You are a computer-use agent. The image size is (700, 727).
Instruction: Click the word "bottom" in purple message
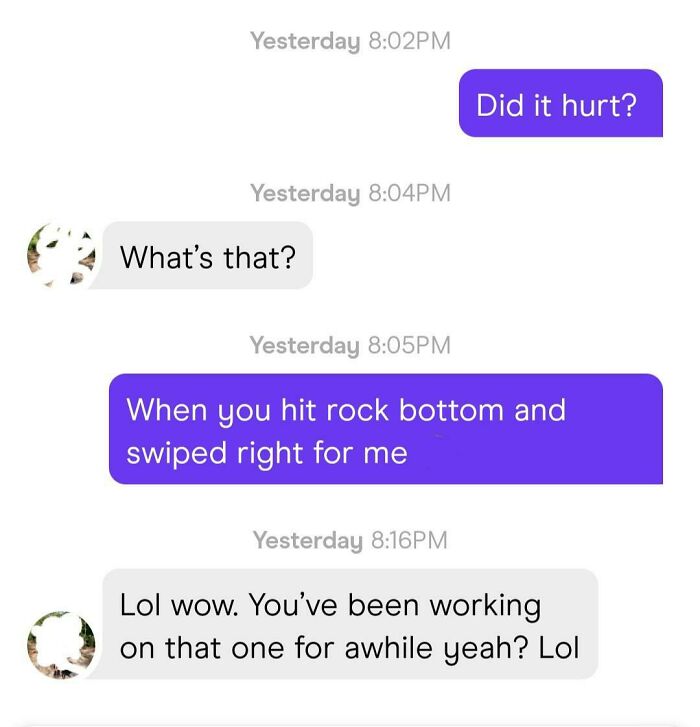451,410
